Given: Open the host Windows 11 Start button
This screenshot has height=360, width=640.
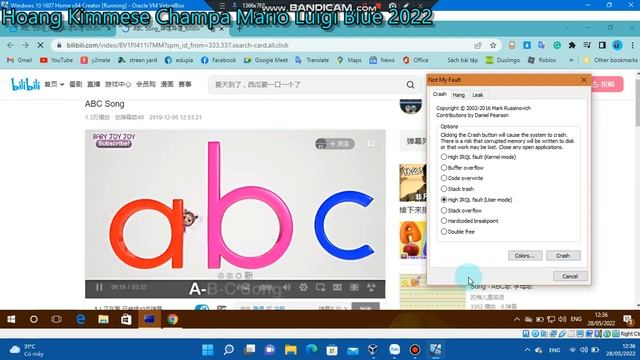Looking at the screenshot, I should pyautogui.click(x=208, y=350).
